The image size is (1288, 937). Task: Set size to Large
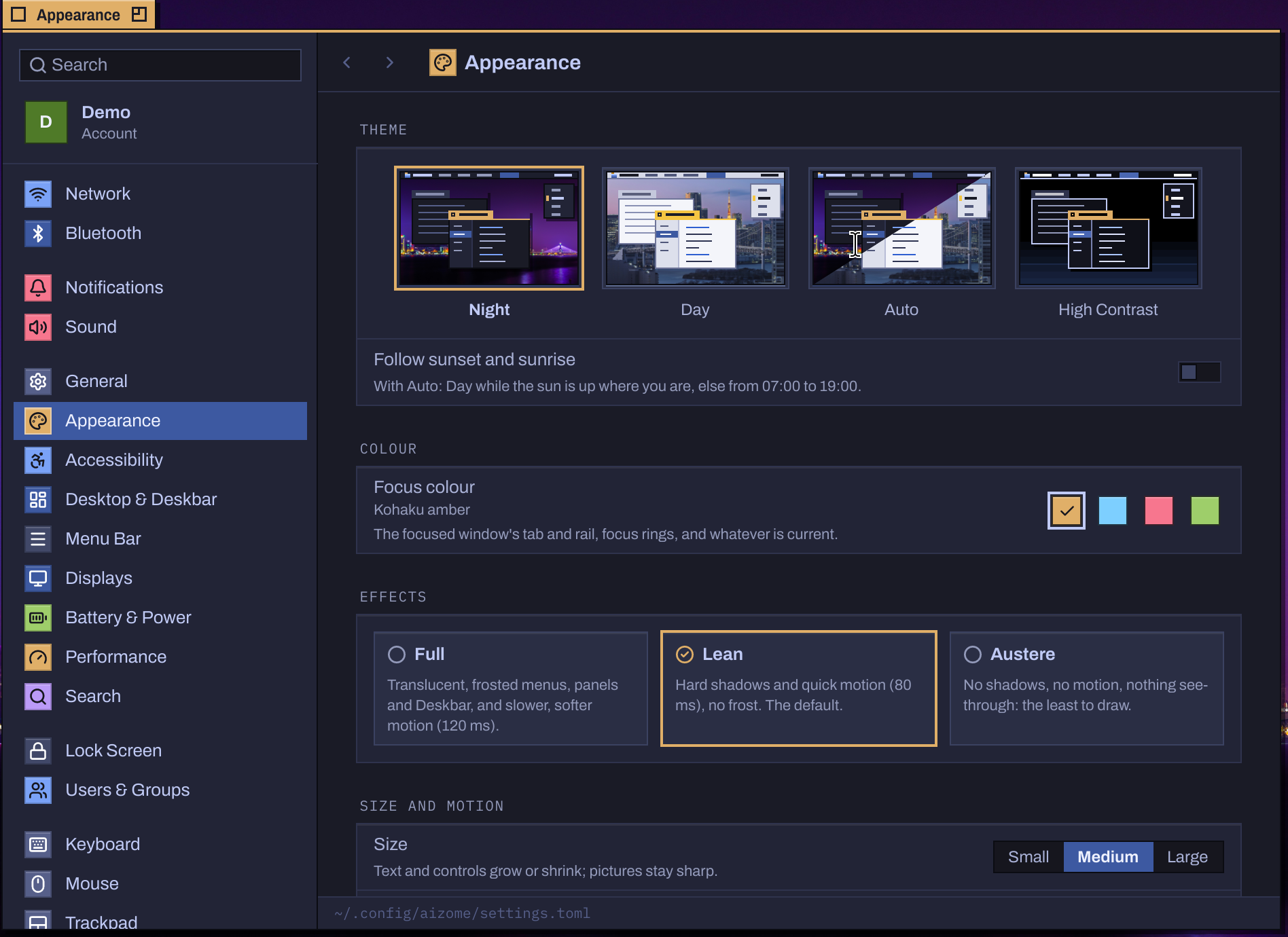tap(1187, 857)
